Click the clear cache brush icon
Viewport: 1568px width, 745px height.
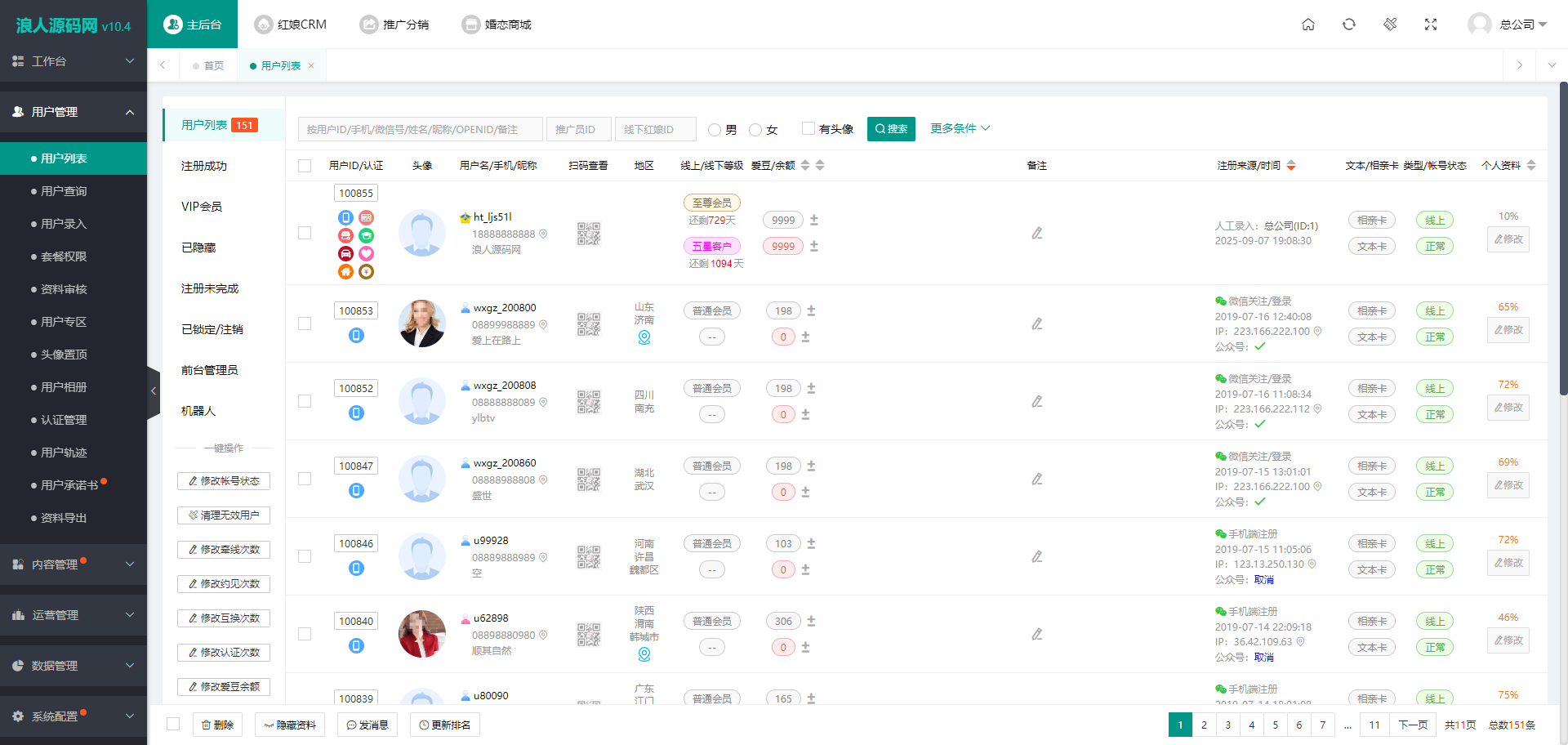click(1389, 25)
